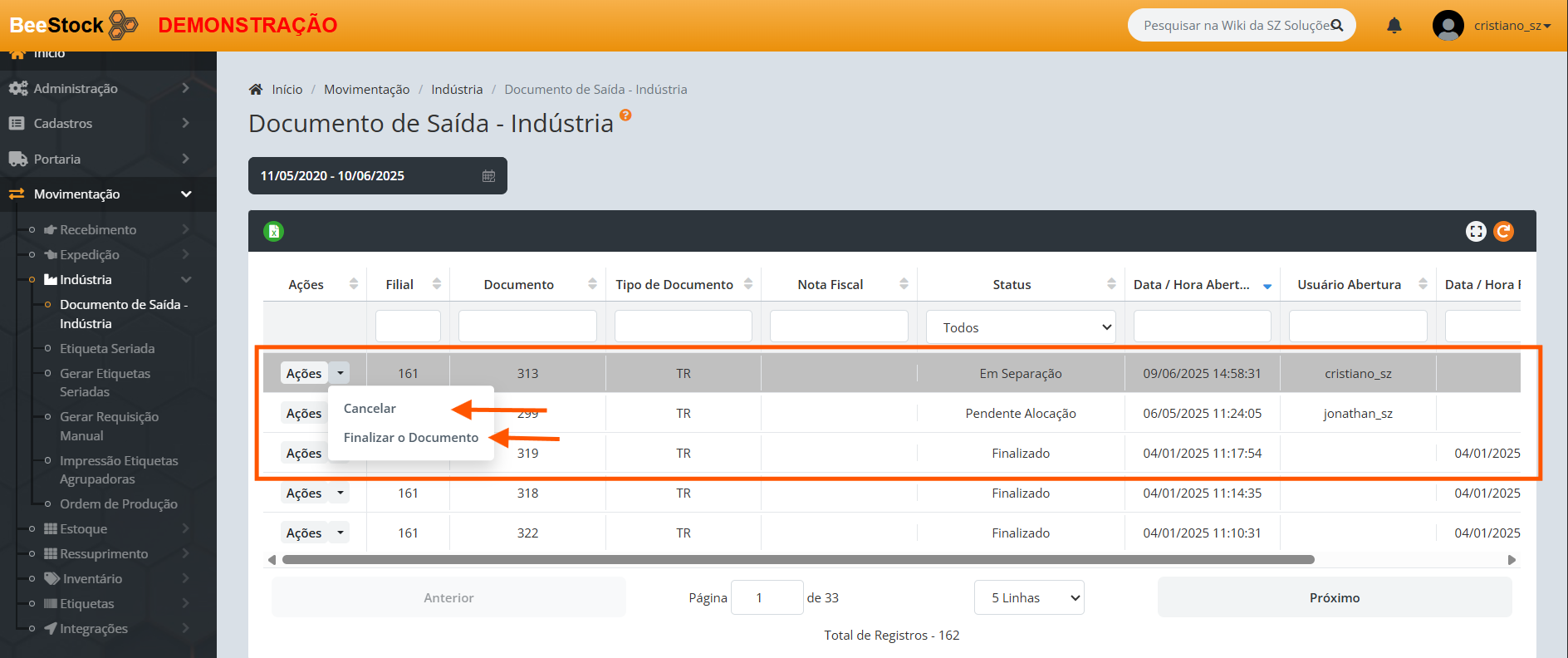Click the orange refresh table icon
1568x658 pixels.
point(1503,232)
